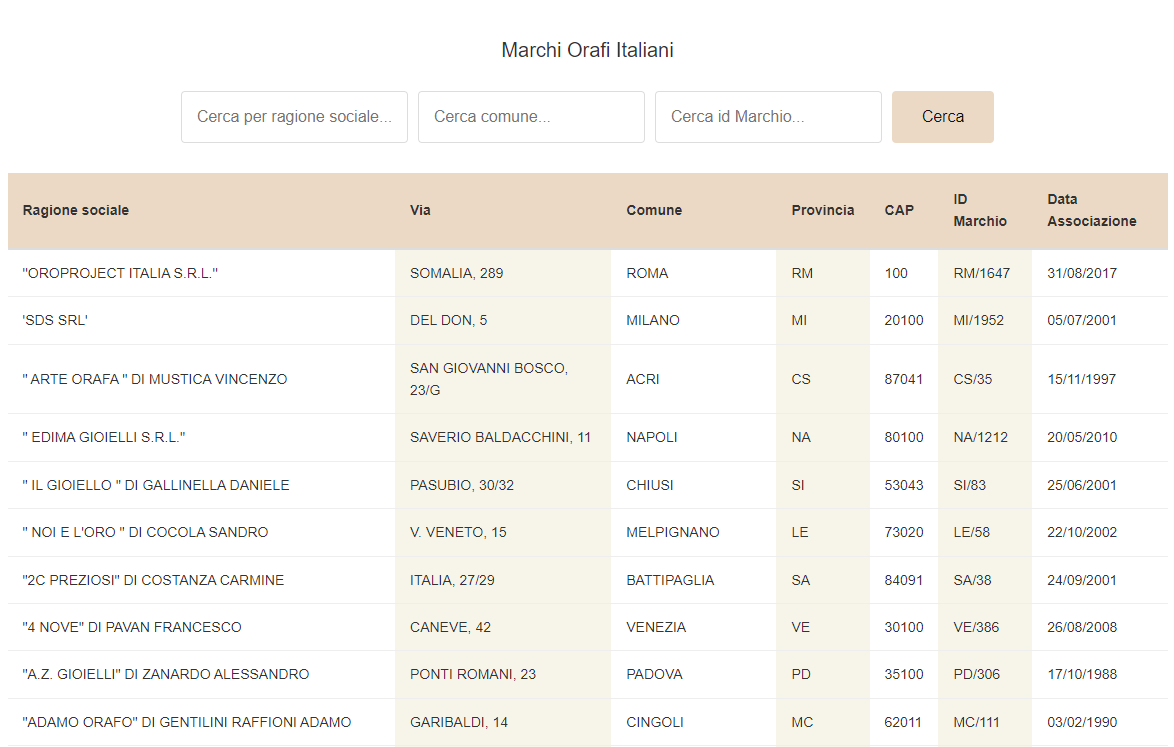Select the EDIMA GIOIELLI S.R.L. entry
This screenshot has height=747, width=1174.
click(104, 437)
